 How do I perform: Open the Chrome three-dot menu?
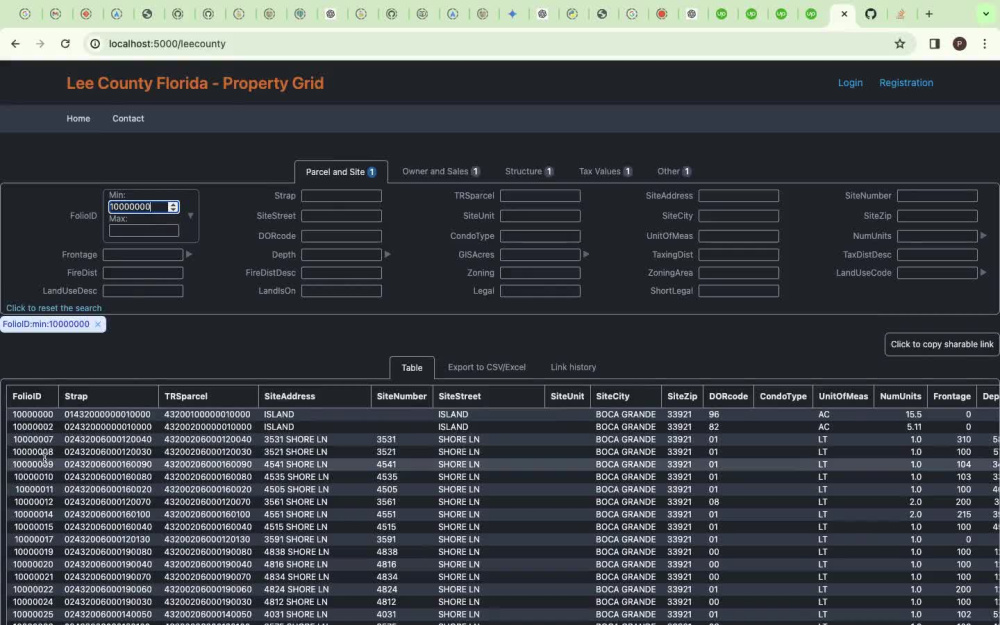pos(984,44)
